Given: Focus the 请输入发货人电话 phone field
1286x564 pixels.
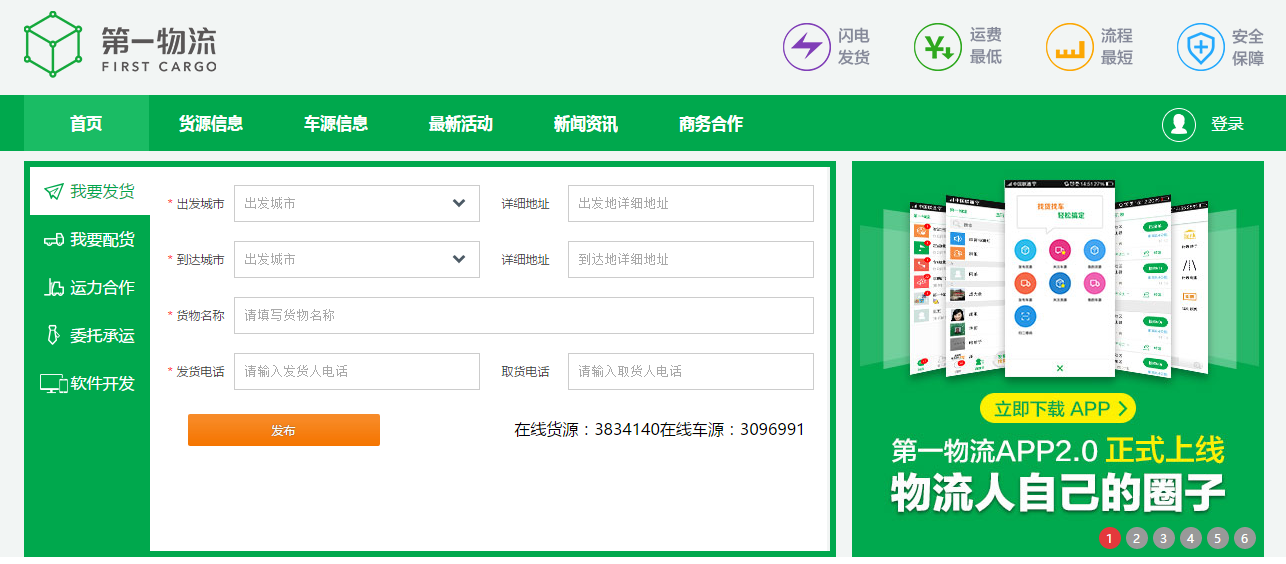Looking at the screenshot, I should (357, 371).
